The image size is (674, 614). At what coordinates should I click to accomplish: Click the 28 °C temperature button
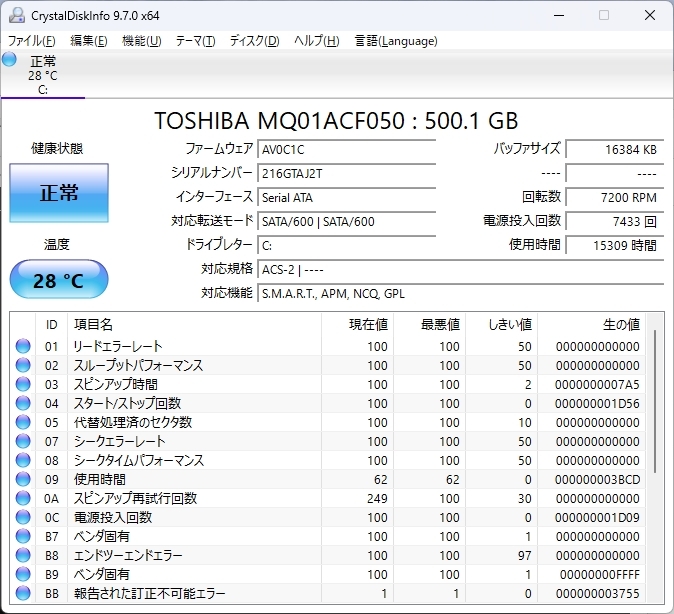coord(59,279)
